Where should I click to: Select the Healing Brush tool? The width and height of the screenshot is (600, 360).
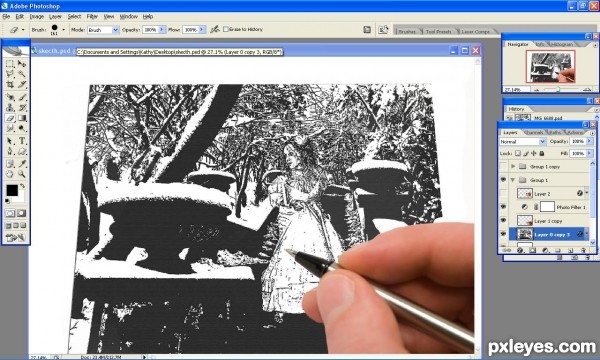[x=10, y=98]
